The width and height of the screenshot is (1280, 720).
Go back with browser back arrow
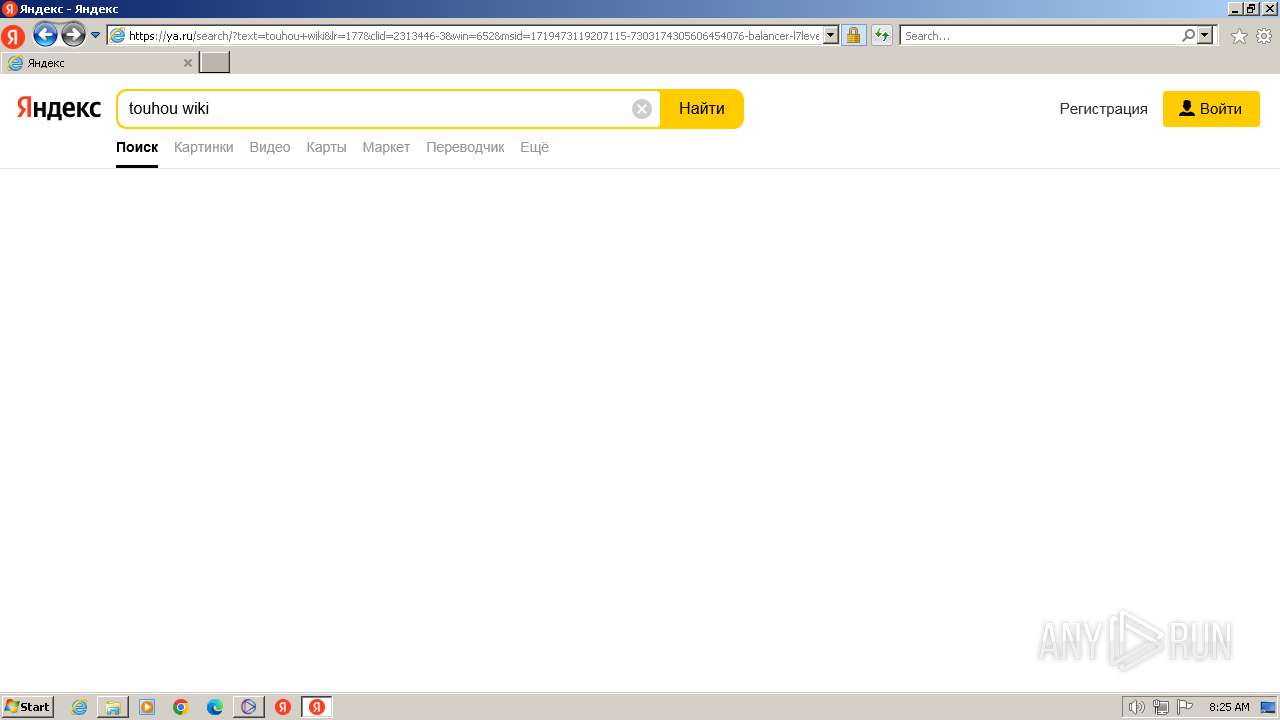click(x=45, y=35)
